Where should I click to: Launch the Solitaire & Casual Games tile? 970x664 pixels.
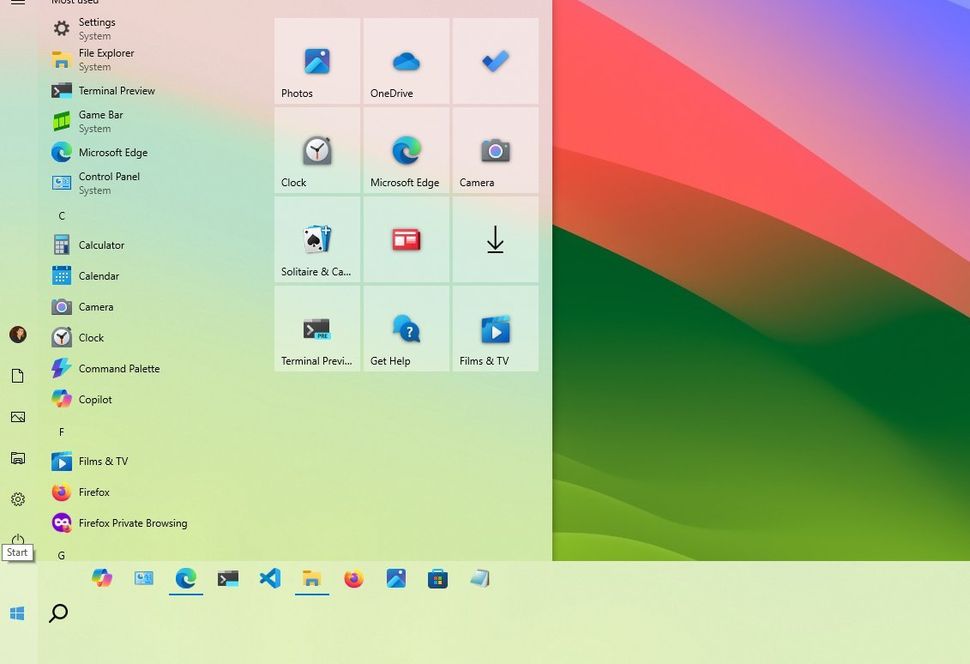(x=316, y=239)
